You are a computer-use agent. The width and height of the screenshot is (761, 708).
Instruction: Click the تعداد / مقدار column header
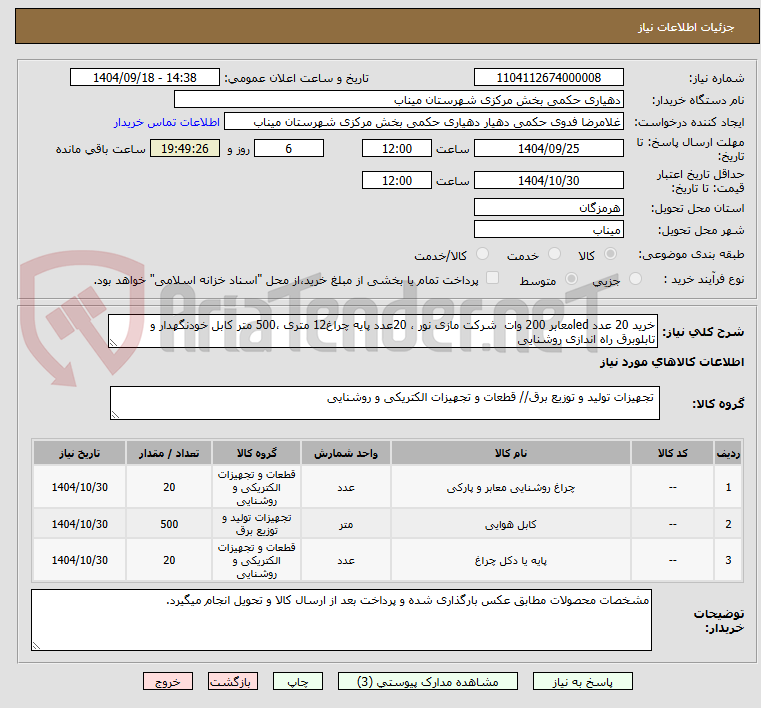pos(169,453)
